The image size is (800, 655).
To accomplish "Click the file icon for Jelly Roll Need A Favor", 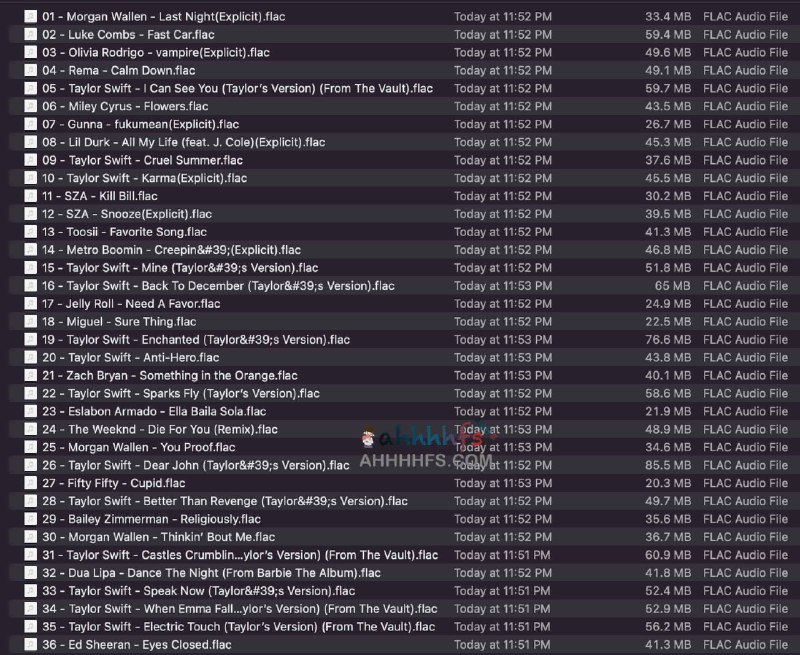I will point(30,304).
